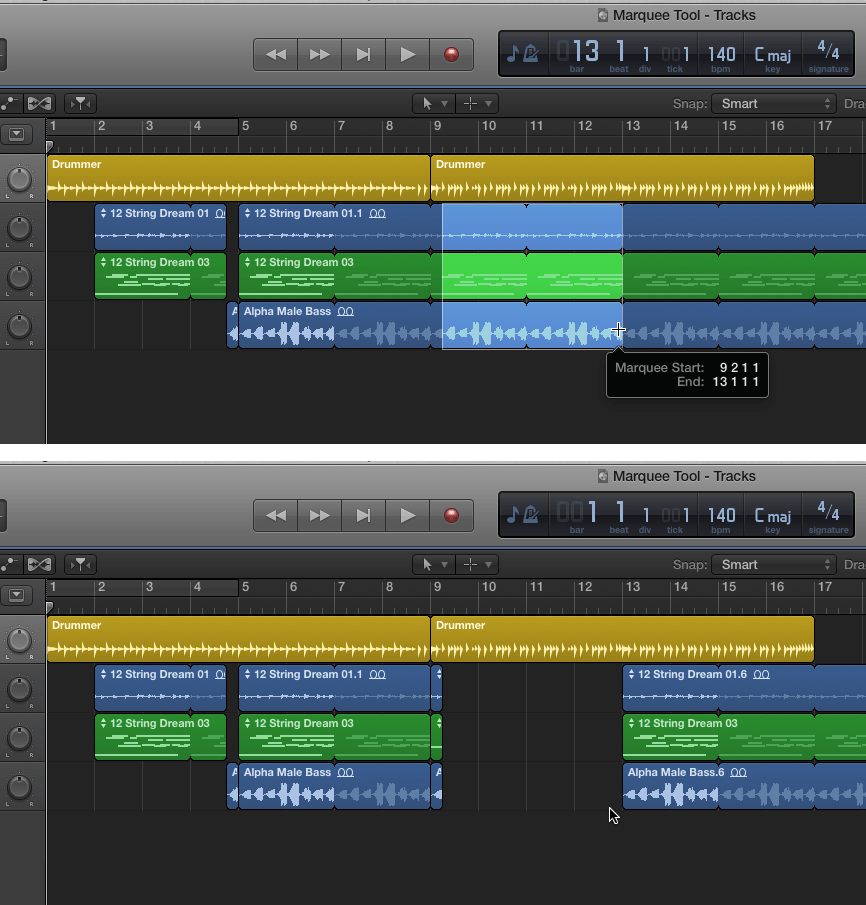Image resolution: width=866 pixels, height=905 pixels.
Task: Select 12 String Dream 01.6 region, bottom window
Action: pos(744,687)
